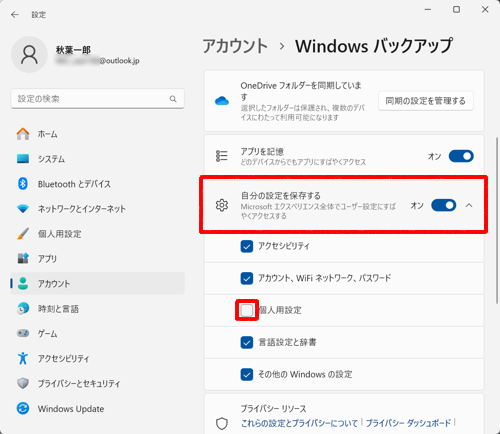This screenshot has width=500, height=434.
Task: Open ホーム in the sidebar
Action: (97, 134)
